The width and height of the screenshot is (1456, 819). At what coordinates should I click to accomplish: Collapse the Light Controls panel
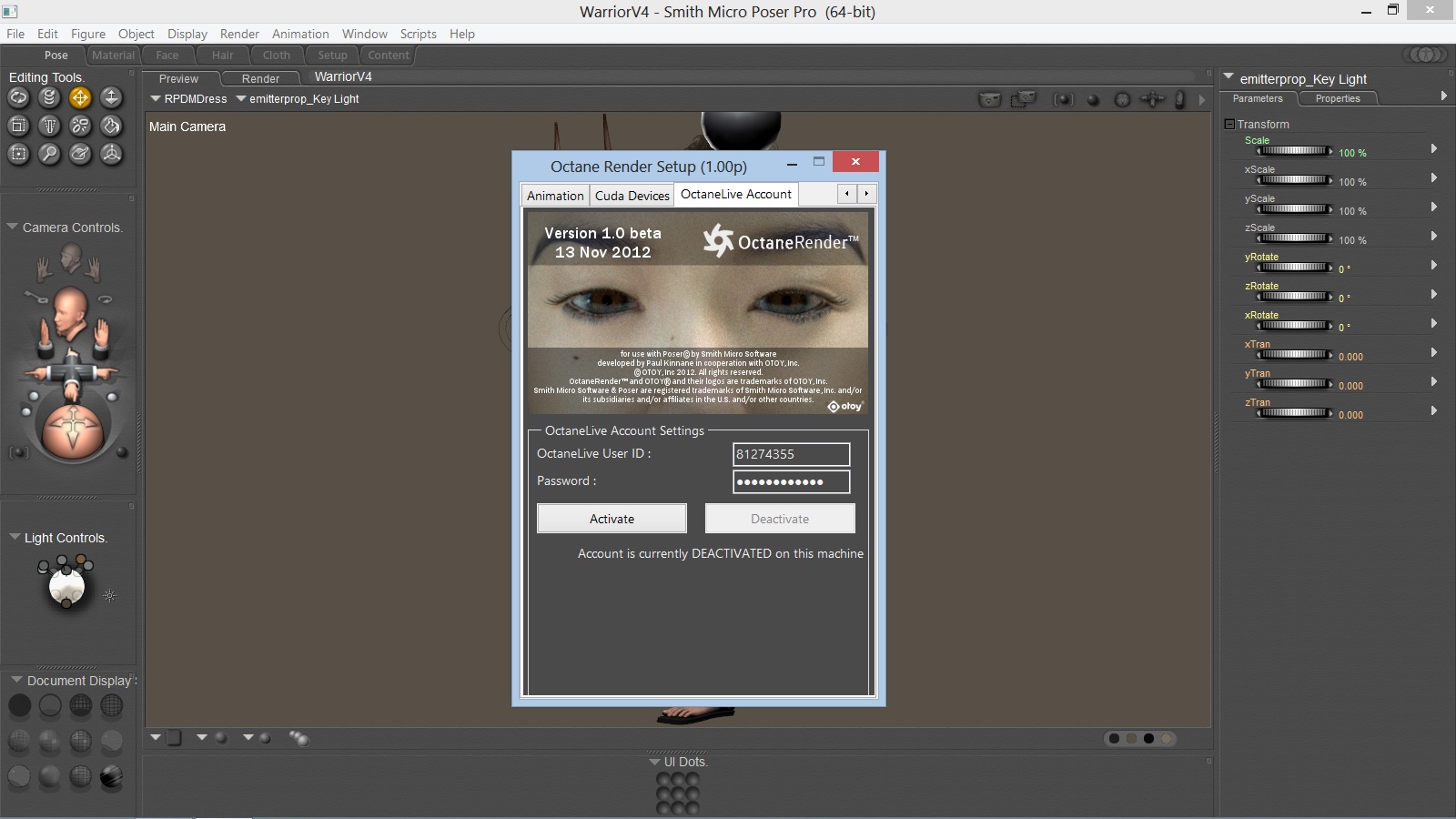point(15,537)
